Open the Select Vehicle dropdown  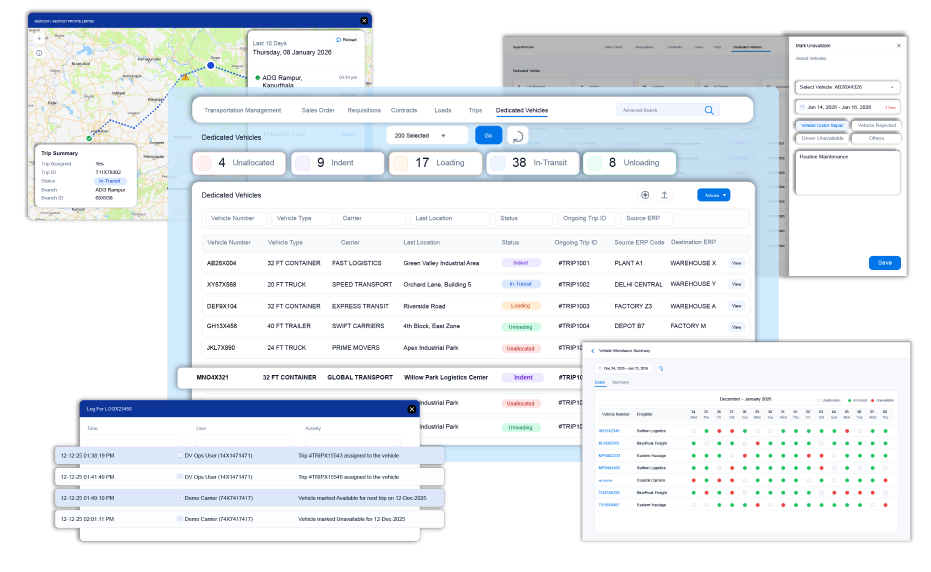point(847,87)
